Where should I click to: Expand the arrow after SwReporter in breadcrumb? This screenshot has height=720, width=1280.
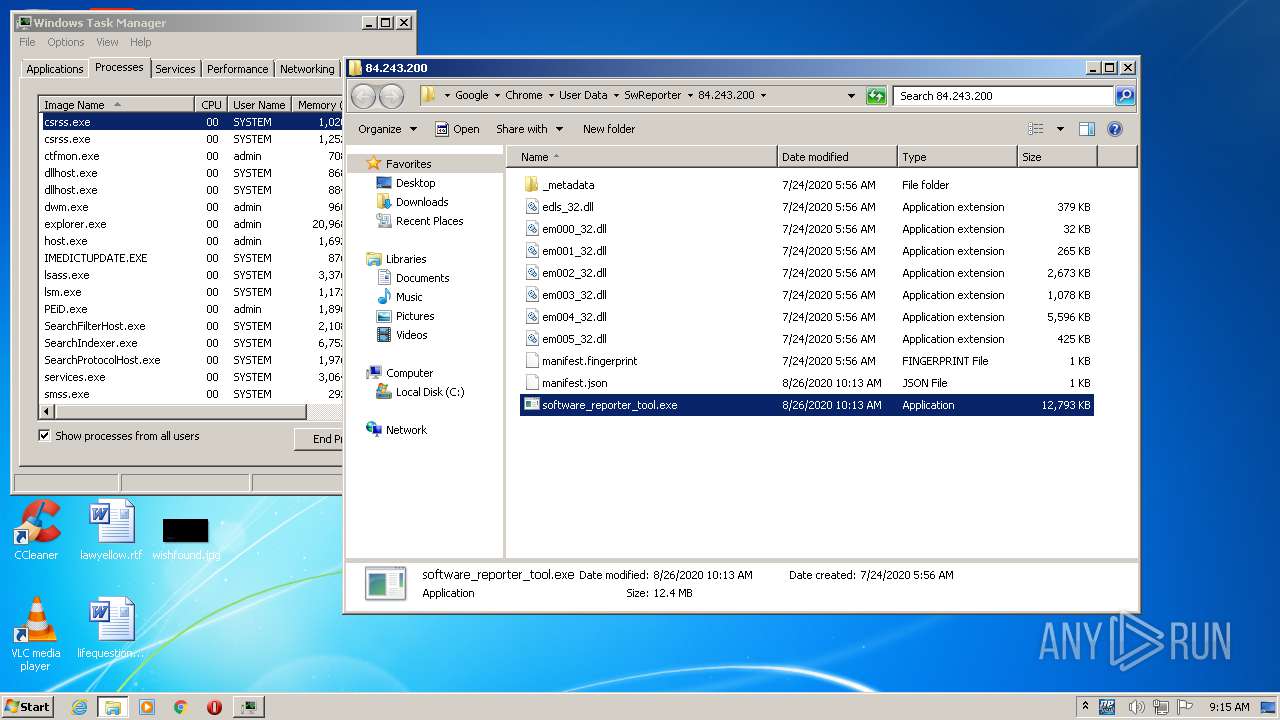point(689,96)
